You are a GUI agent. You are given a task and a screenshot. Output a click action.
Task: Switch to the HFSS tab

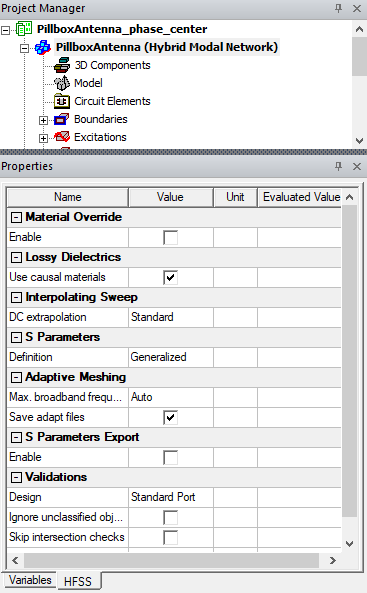(79, 581)
